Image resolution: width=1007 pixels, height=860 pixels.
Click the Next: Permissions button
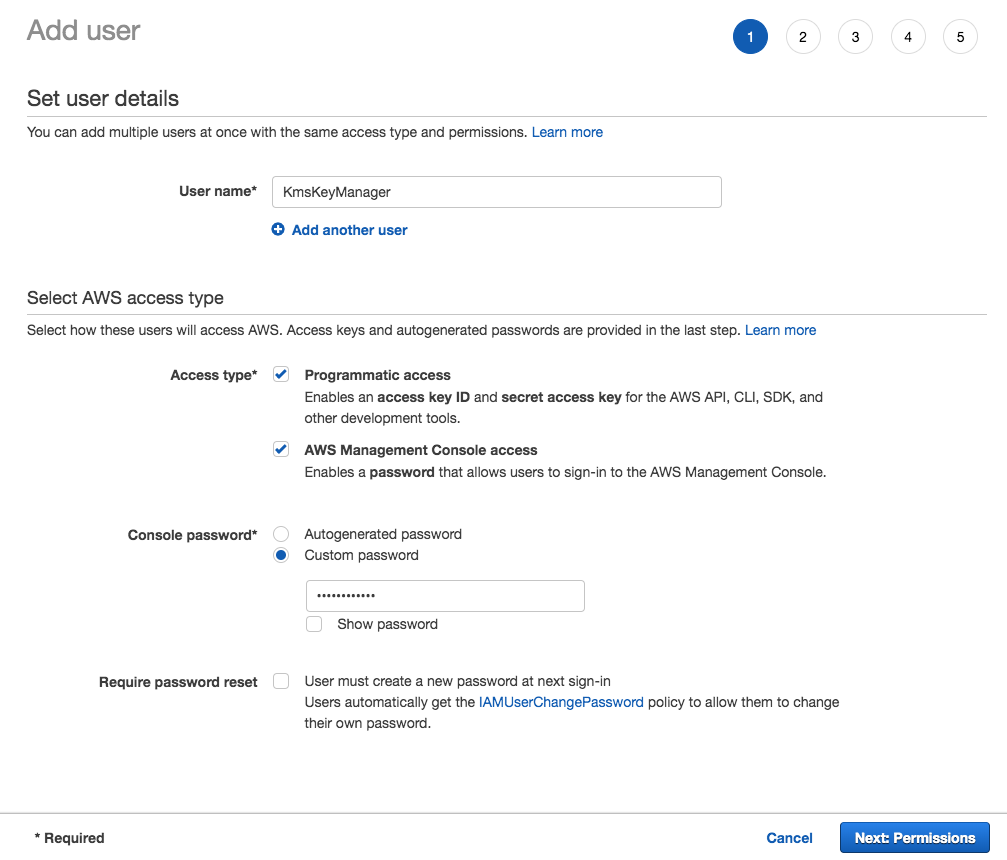[x=915, y=838]
